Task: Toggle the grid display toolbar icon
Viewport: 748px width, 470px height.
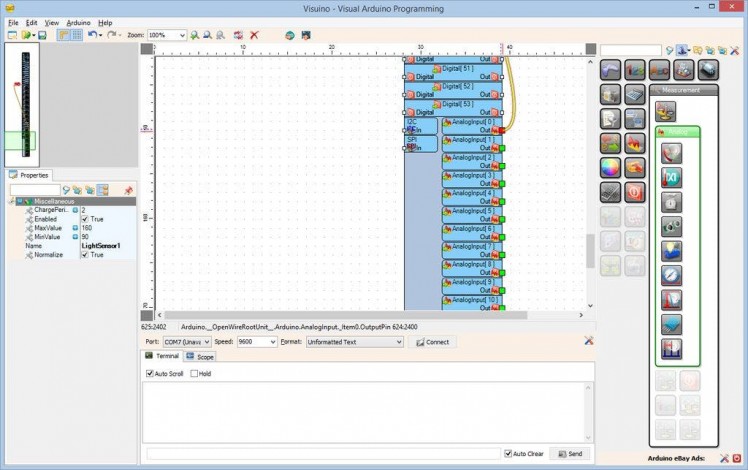Action: (76, 35)
